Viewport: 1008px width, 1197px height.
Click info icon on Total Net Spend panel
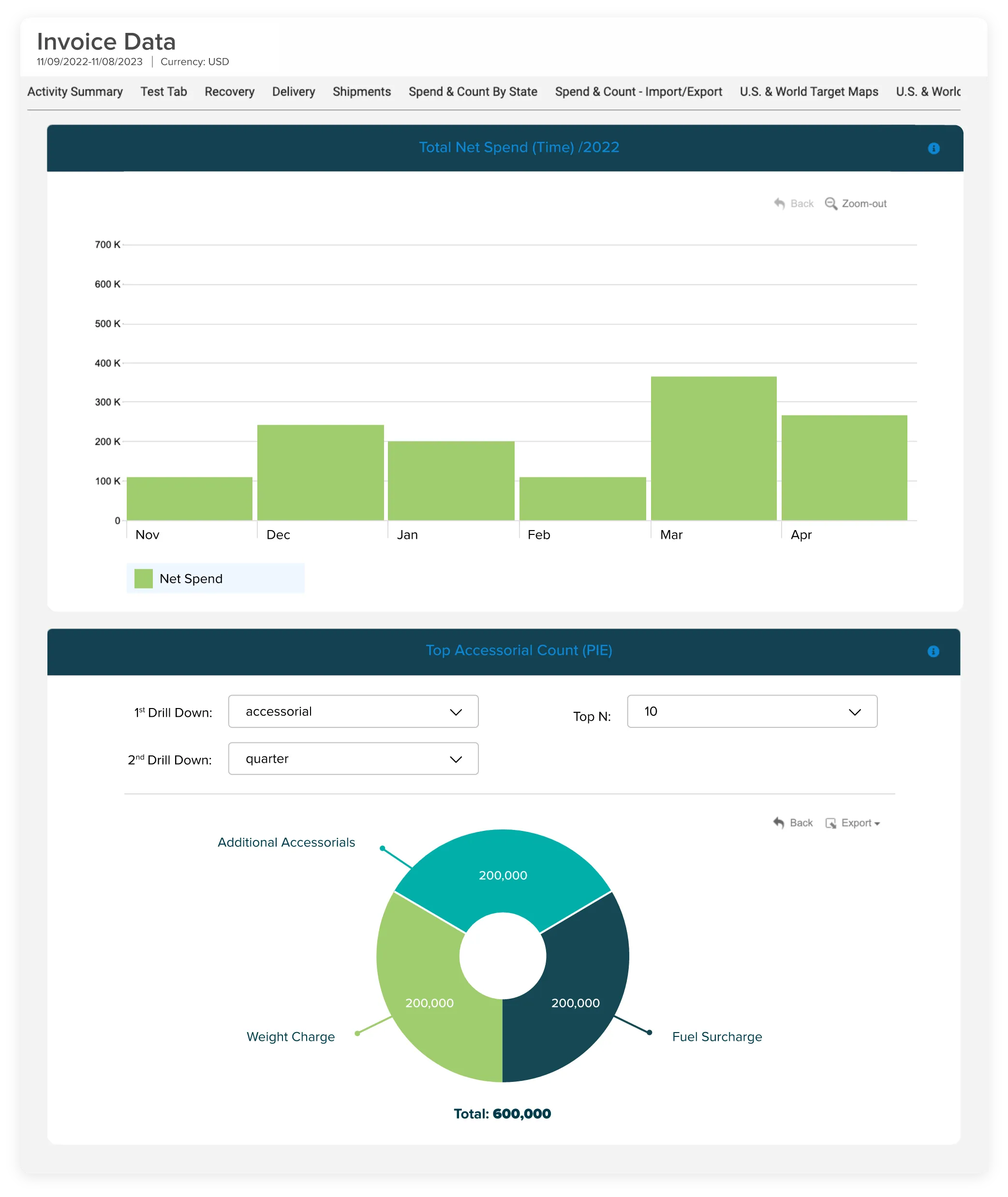(x=933, y=148)
